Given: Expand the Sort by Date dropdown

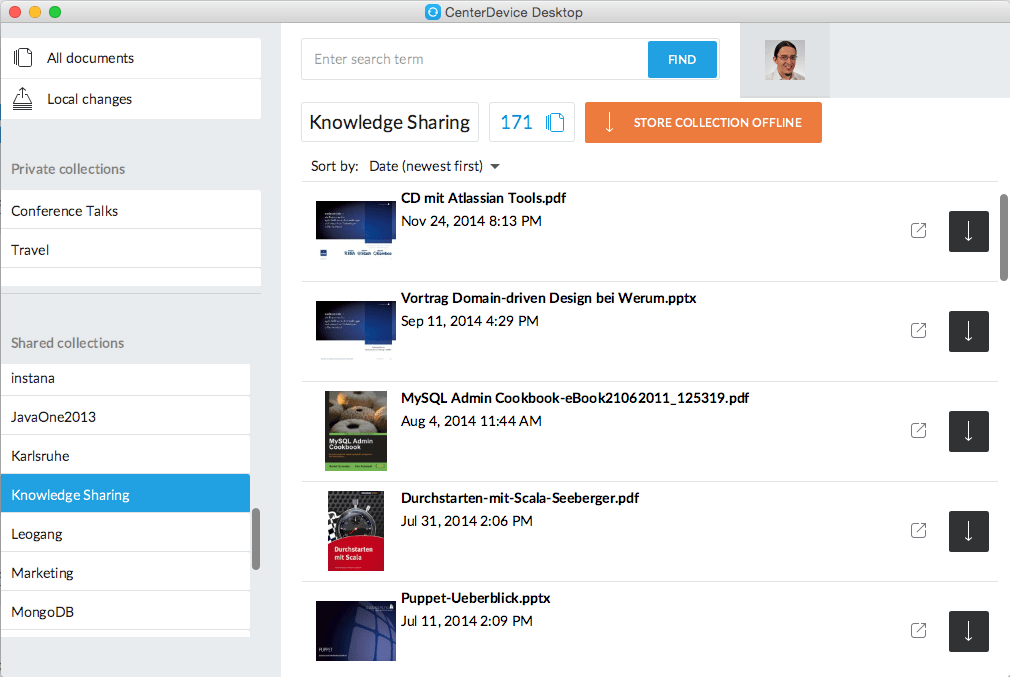Looking at the screenshot, I should tap(434, 166).
